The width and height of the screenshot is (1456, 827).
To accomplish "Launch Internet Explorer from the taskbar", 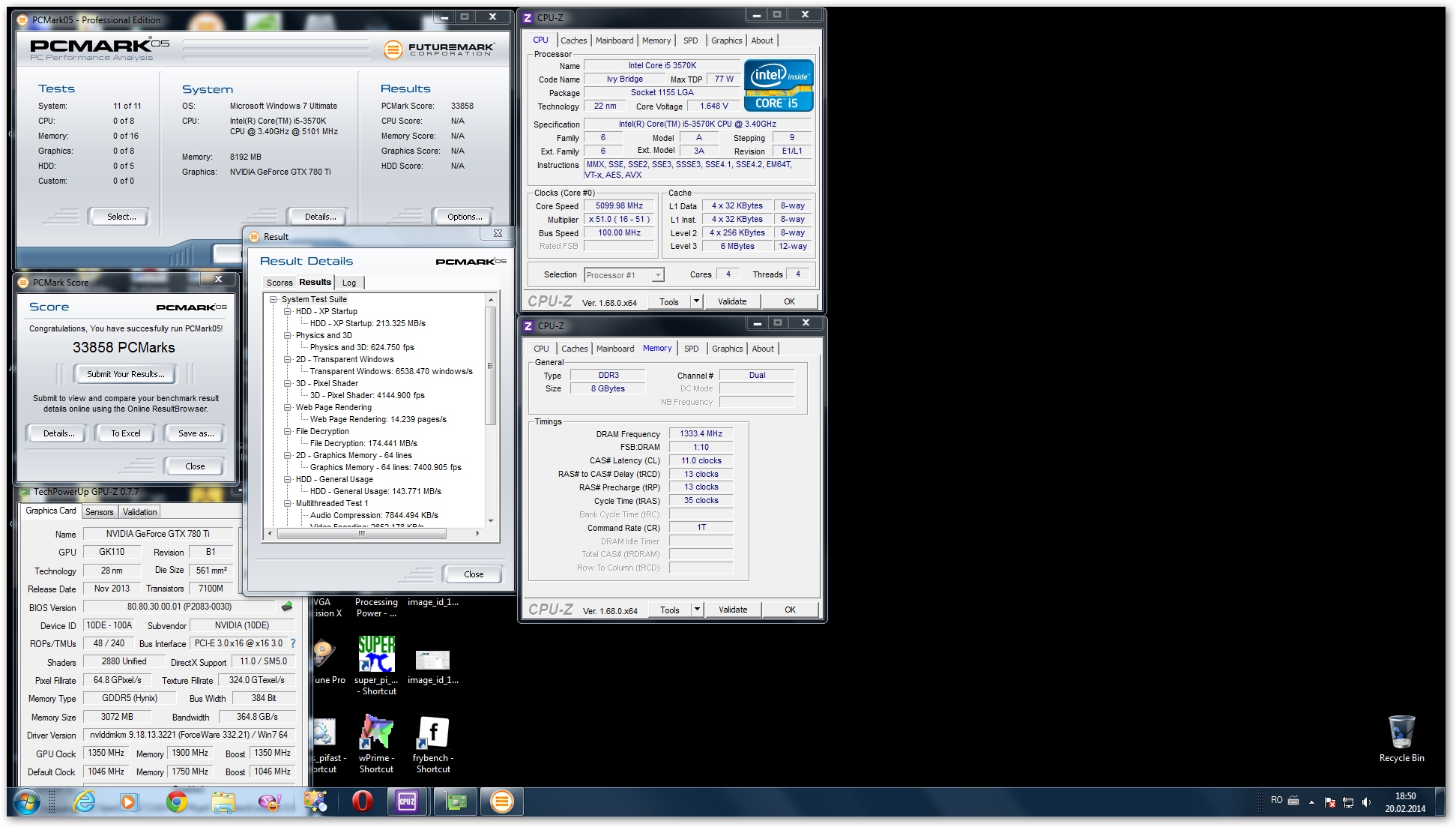I will pyautogui.click(x=84, y=802).
